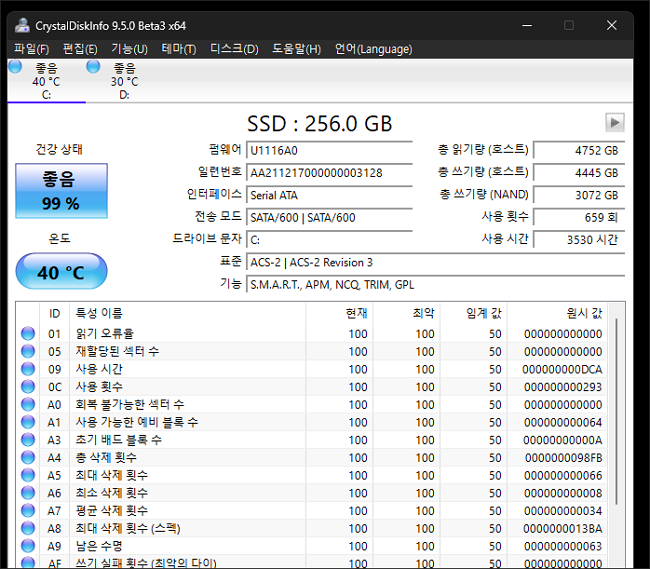The width and height of the screenshot is (650, 569).
Task: Select the 읽기 오류율 attribute row
Action: 312,334
